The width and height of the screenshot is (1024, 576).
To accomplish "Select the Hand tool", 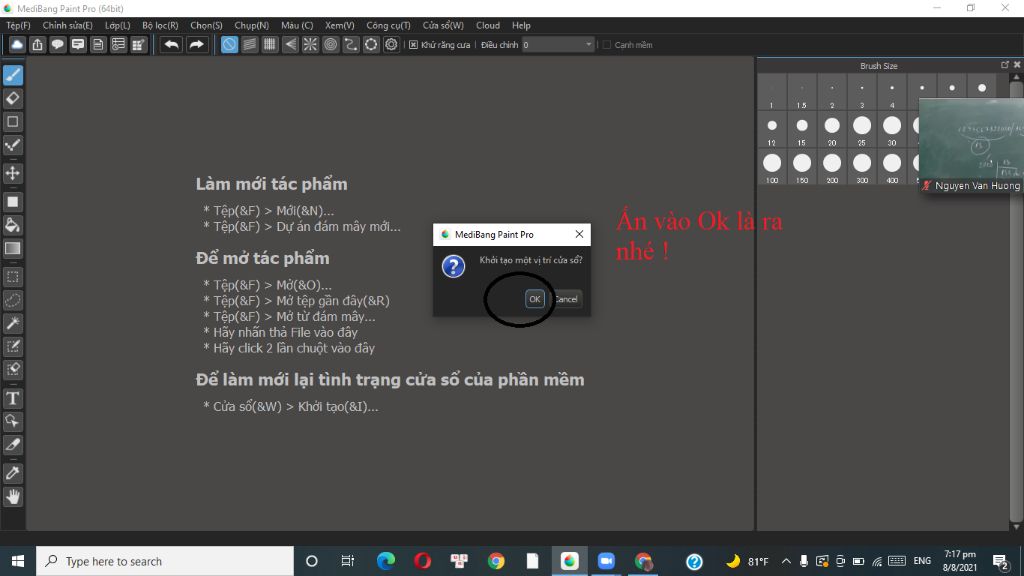I will coord(12,497).
